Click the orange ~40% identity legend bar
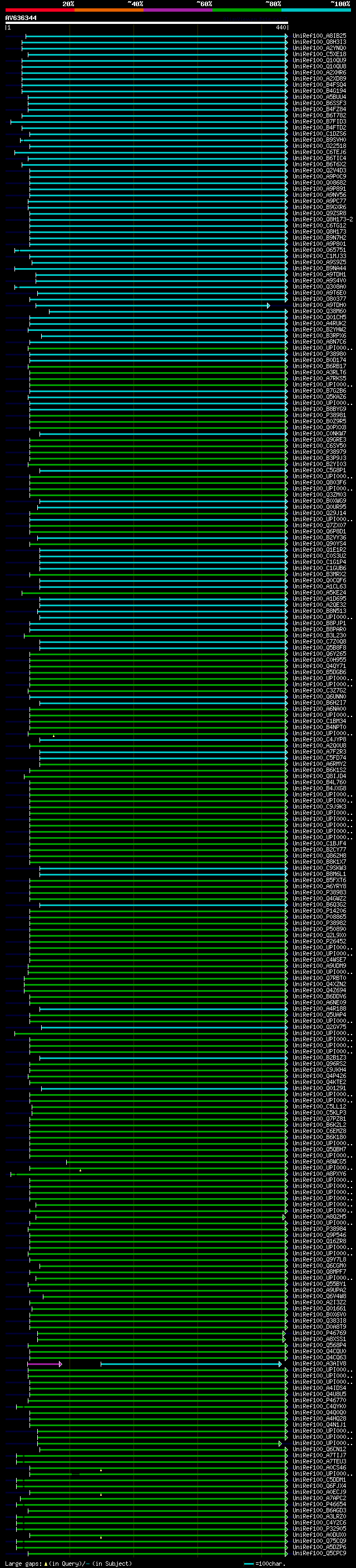356x1568 pixels. click(109, 10)
